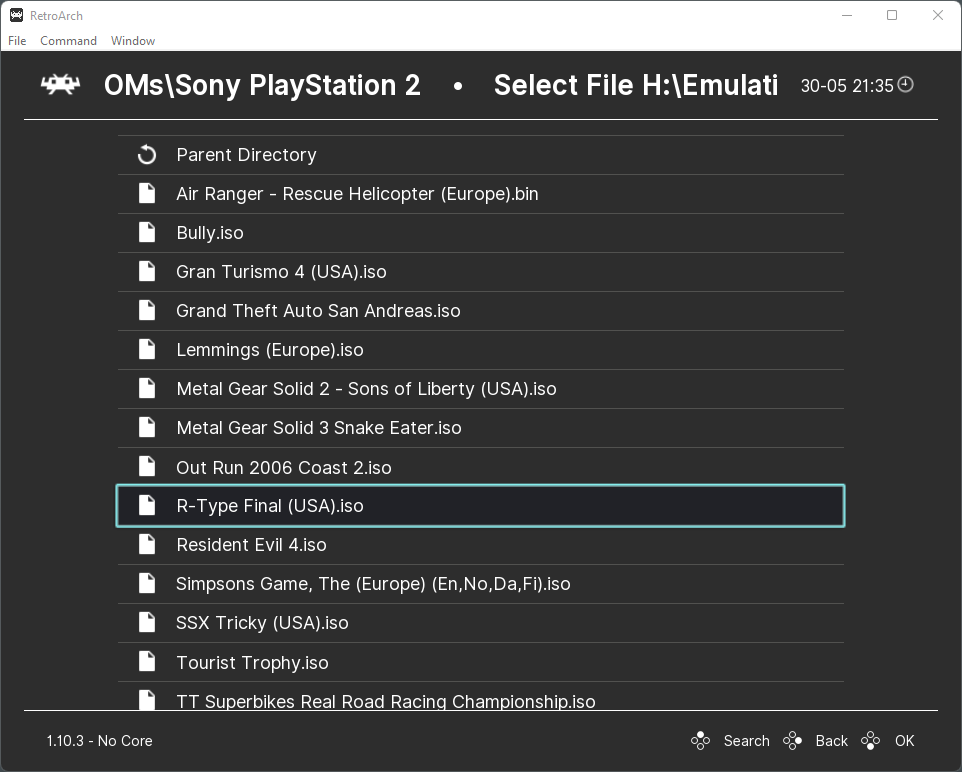Select highlighted R-Type Final (USA).iso
The height and width of the screenshot is (772, 962).
point(480,506)
